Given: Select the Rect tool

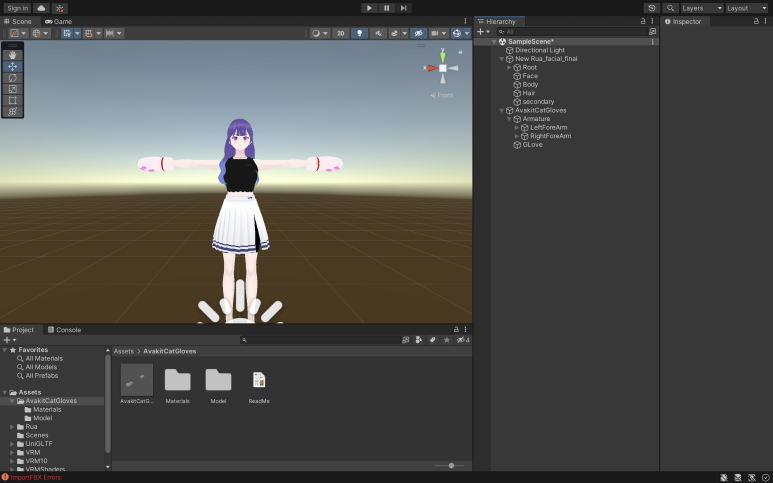Looking at the screenshot, I should (x=12, y=101).
